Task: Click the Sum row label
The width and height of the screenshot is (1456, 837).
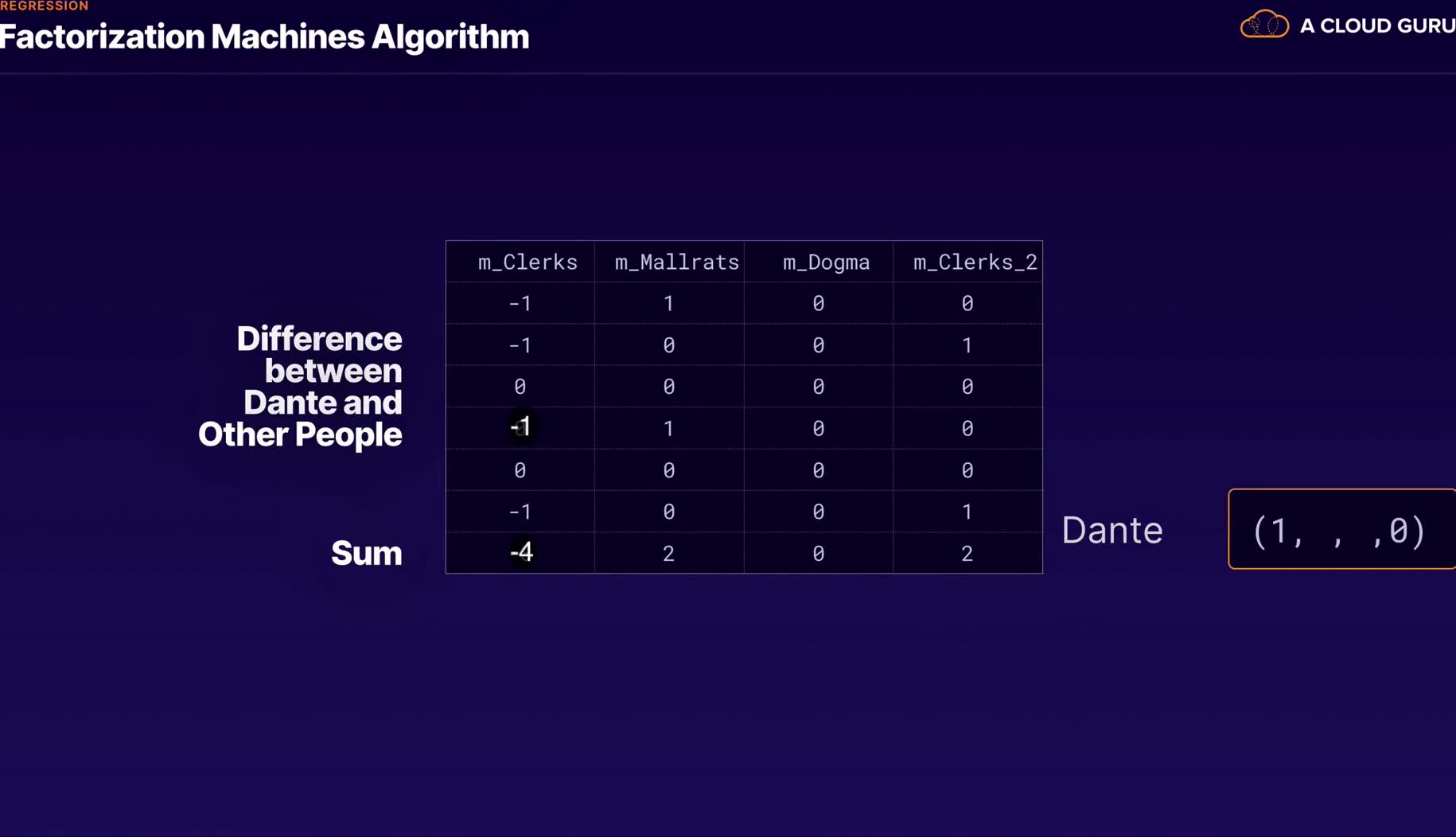Action: (x=366, y=553)
